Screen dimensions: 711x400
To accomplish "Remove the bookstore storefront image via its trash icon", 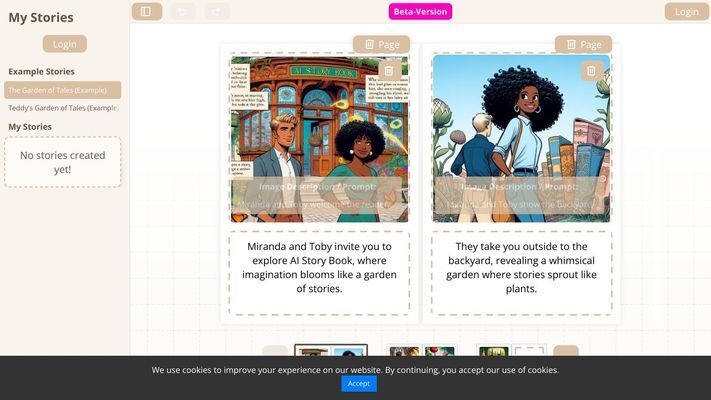I will 389,71.
